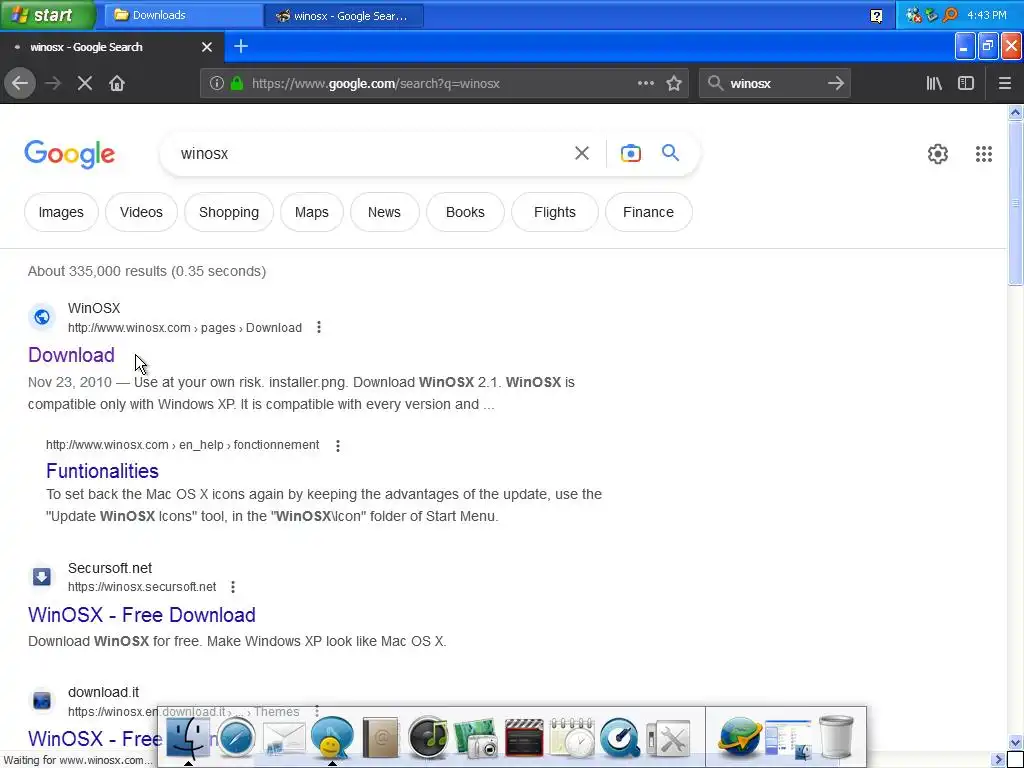Open Google quick settings gear
Image resolution: width=1024 pixels, height=768 pixels.
click(x=938, y=154)
